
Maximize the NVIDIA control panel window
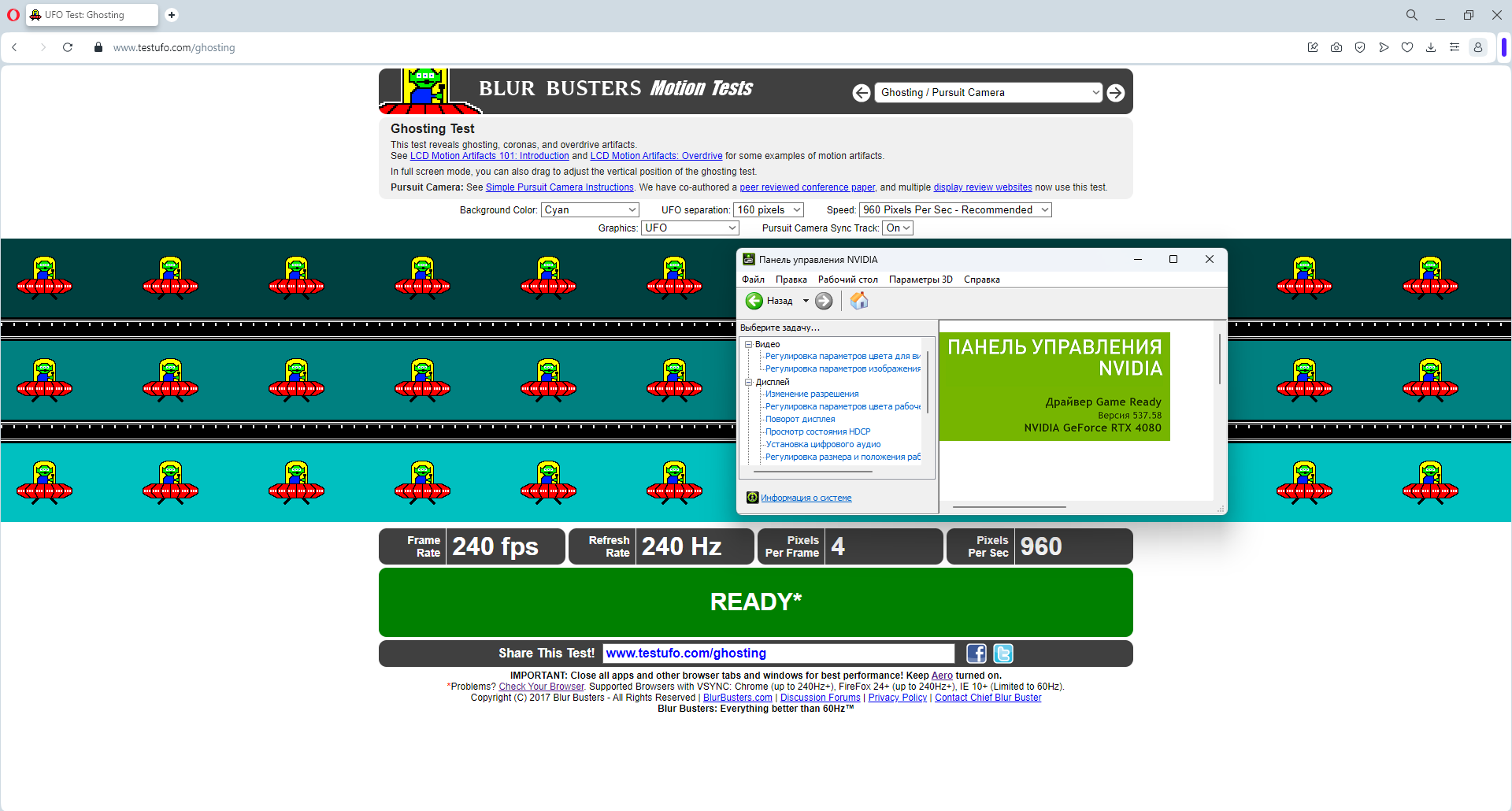pos(1173,259)
